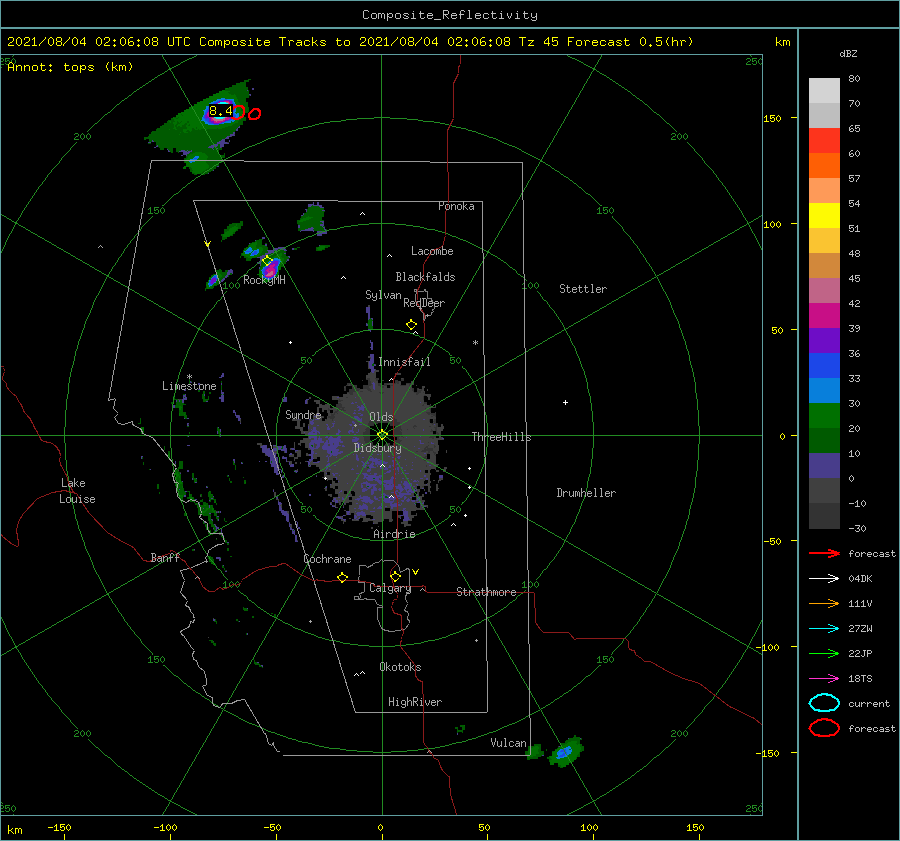Select the orange 57–60 dBZ color swatch
This screenshot has height=841, width=900.
(824, 166)
